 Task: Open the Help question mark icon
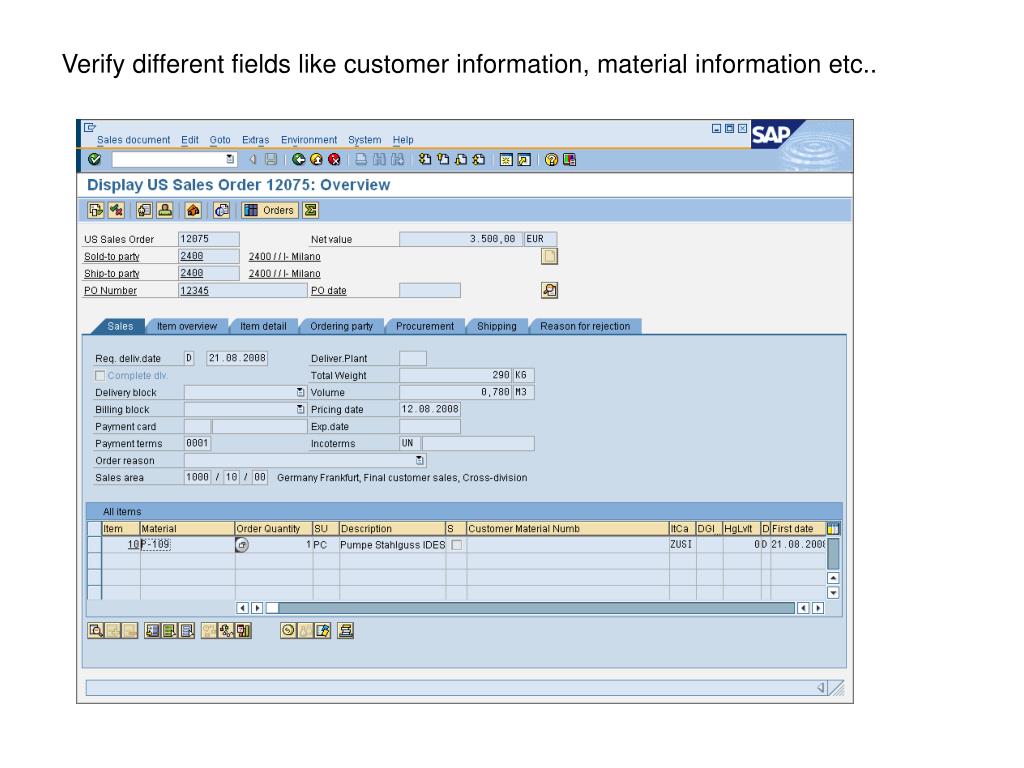[x=551, y=159]
